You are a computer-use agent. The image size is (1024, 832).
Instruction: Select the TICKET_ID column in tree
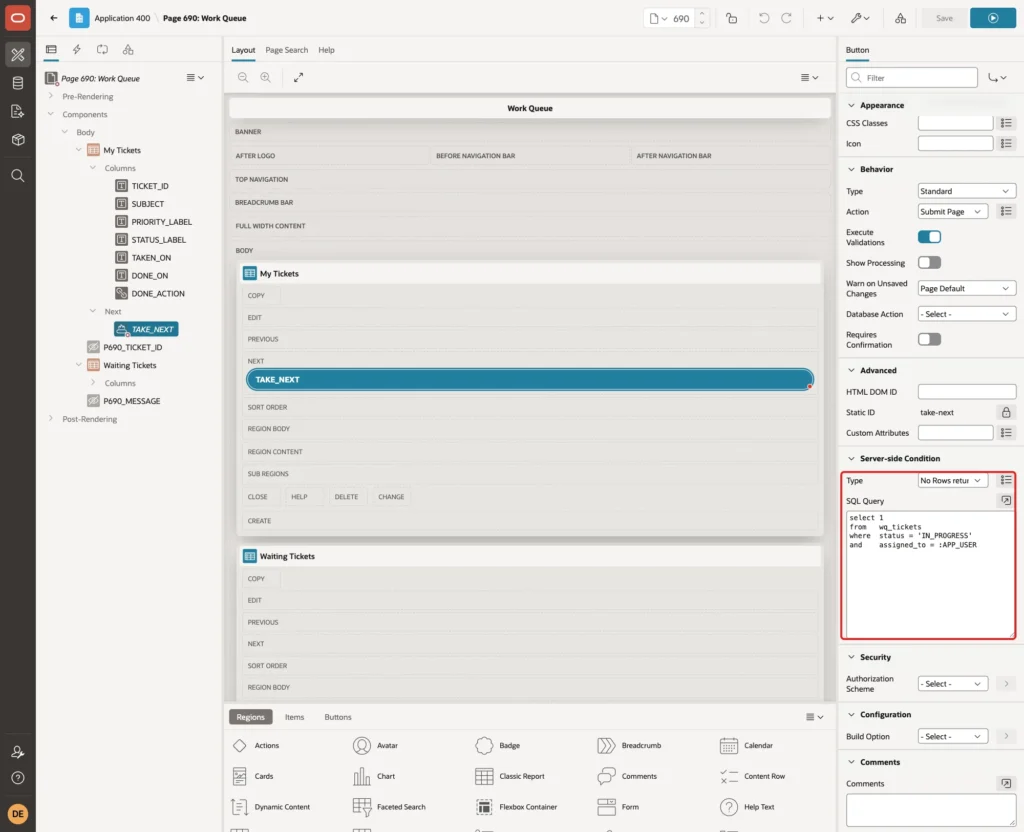point(150,186)
